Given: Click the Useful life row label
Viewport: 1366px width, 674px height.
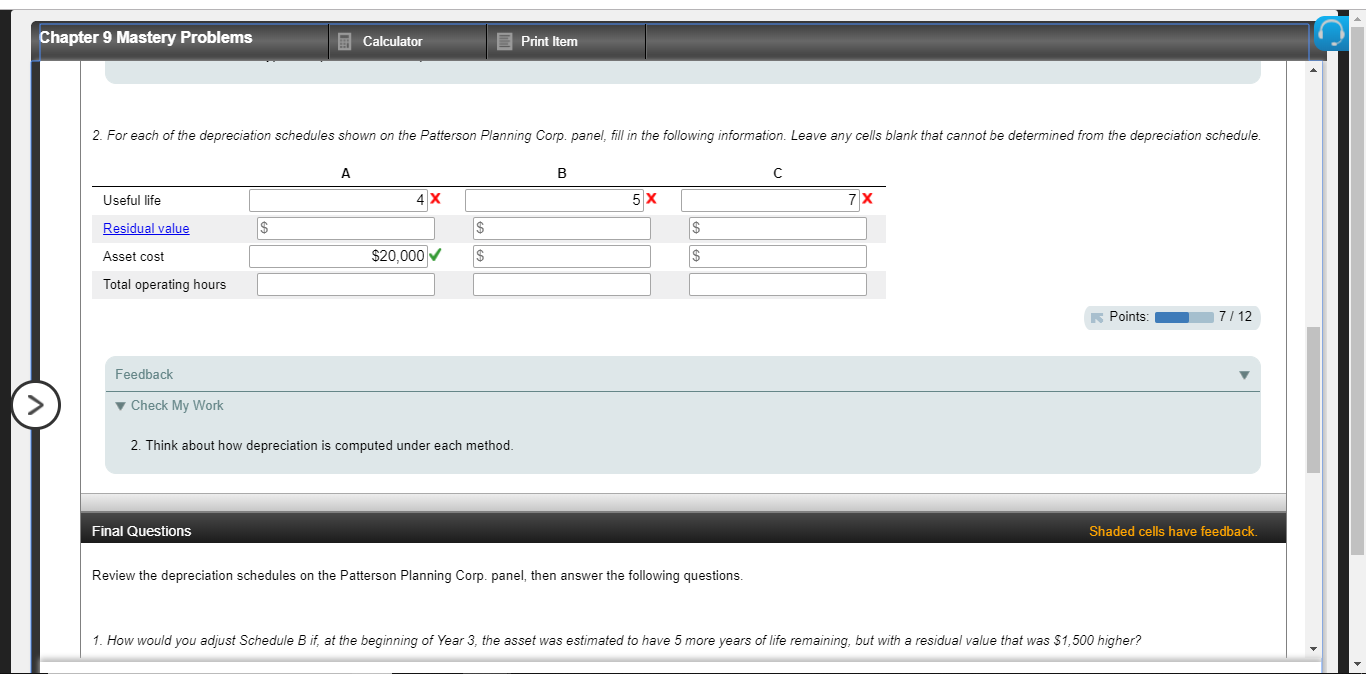Looking at the screenshot, I should pos(132,200).
